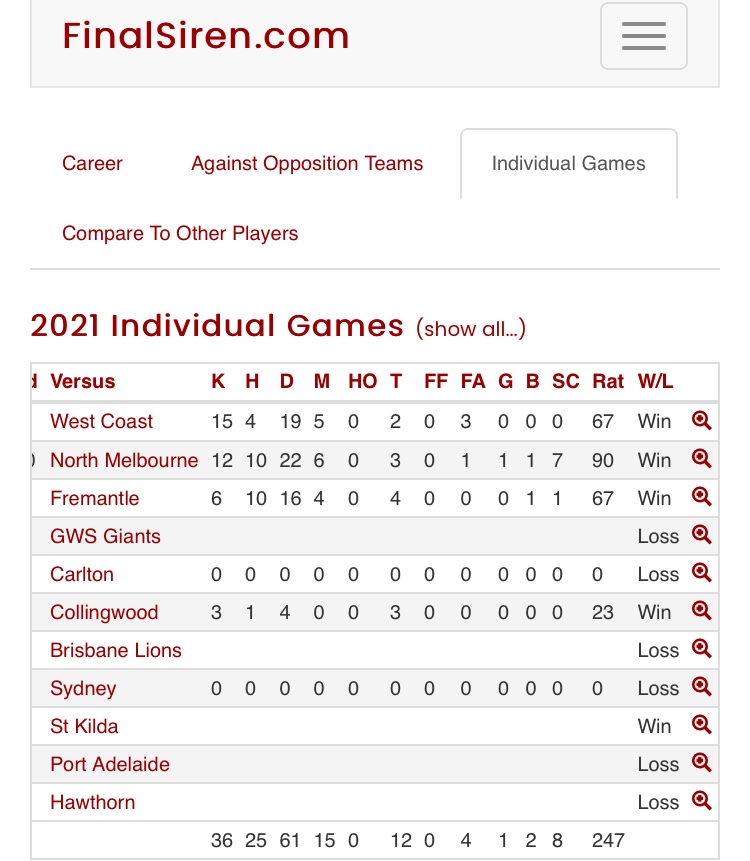Open Against Opposition Teams tab
Image resolution: width=750 pixels, height=861 pixels.
coord(307,164)
